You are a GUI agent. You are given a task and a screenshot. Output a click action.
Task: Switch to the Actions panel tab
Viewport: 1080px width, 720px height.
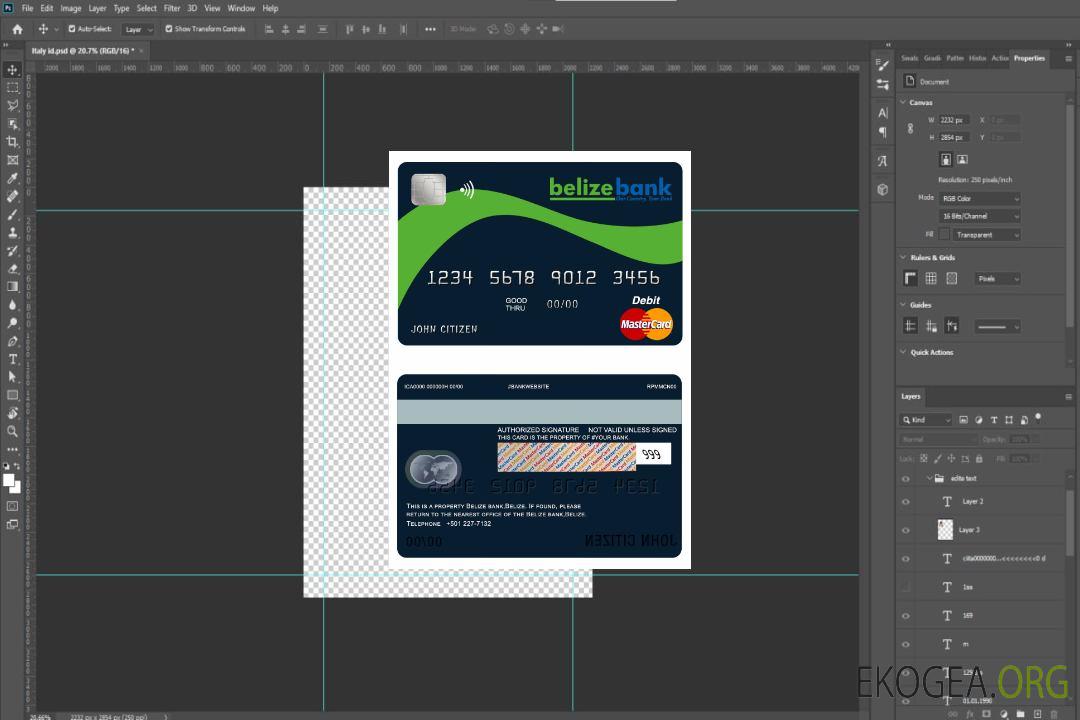coord(1000,58)
